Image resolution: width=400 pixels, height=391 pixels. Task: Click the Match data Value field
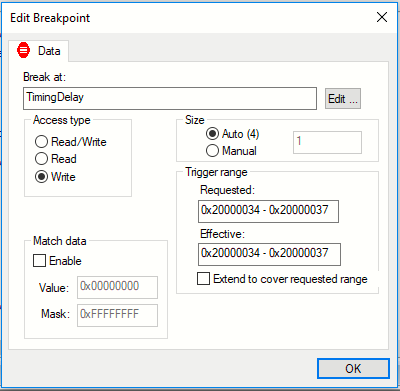pos(117,287)
